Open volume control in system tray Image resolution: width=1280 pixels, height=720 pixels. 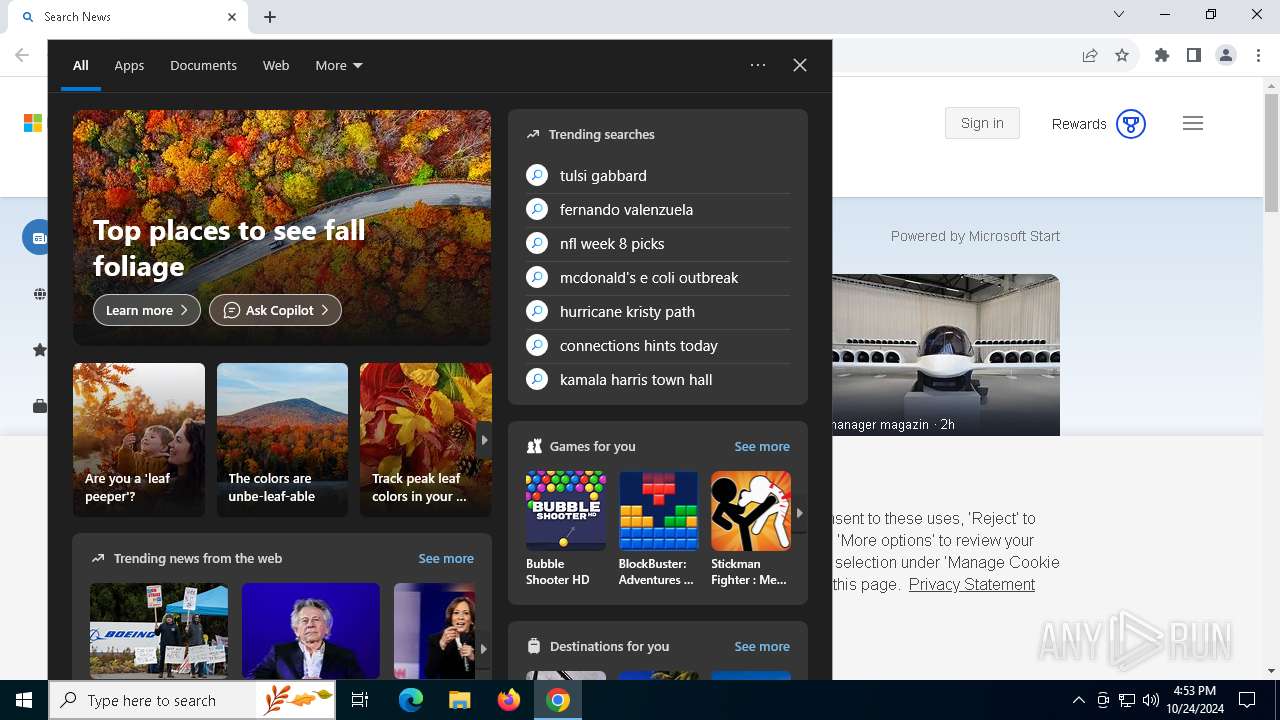click(x=1151, y=700)
